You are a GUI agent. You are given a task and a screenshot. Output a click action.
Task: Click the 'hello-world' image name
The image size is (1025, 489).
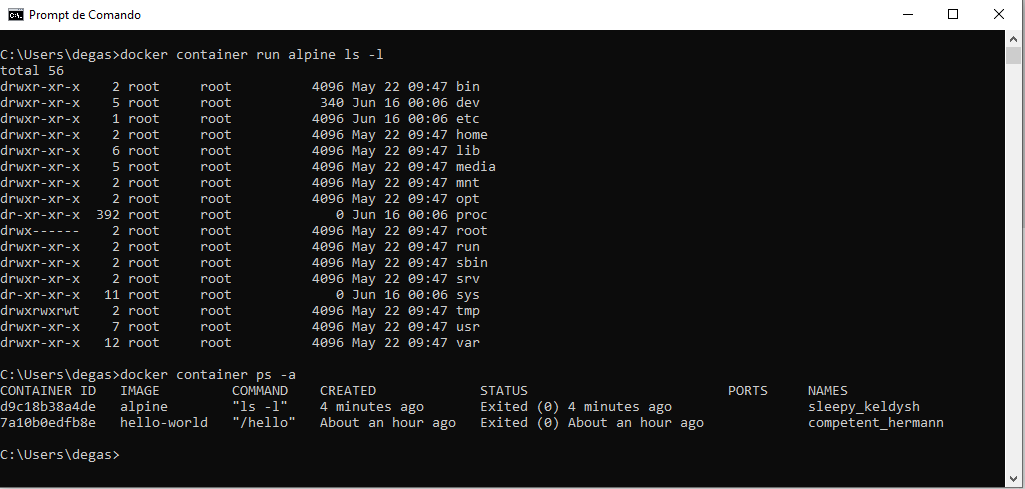coord(164,423)
